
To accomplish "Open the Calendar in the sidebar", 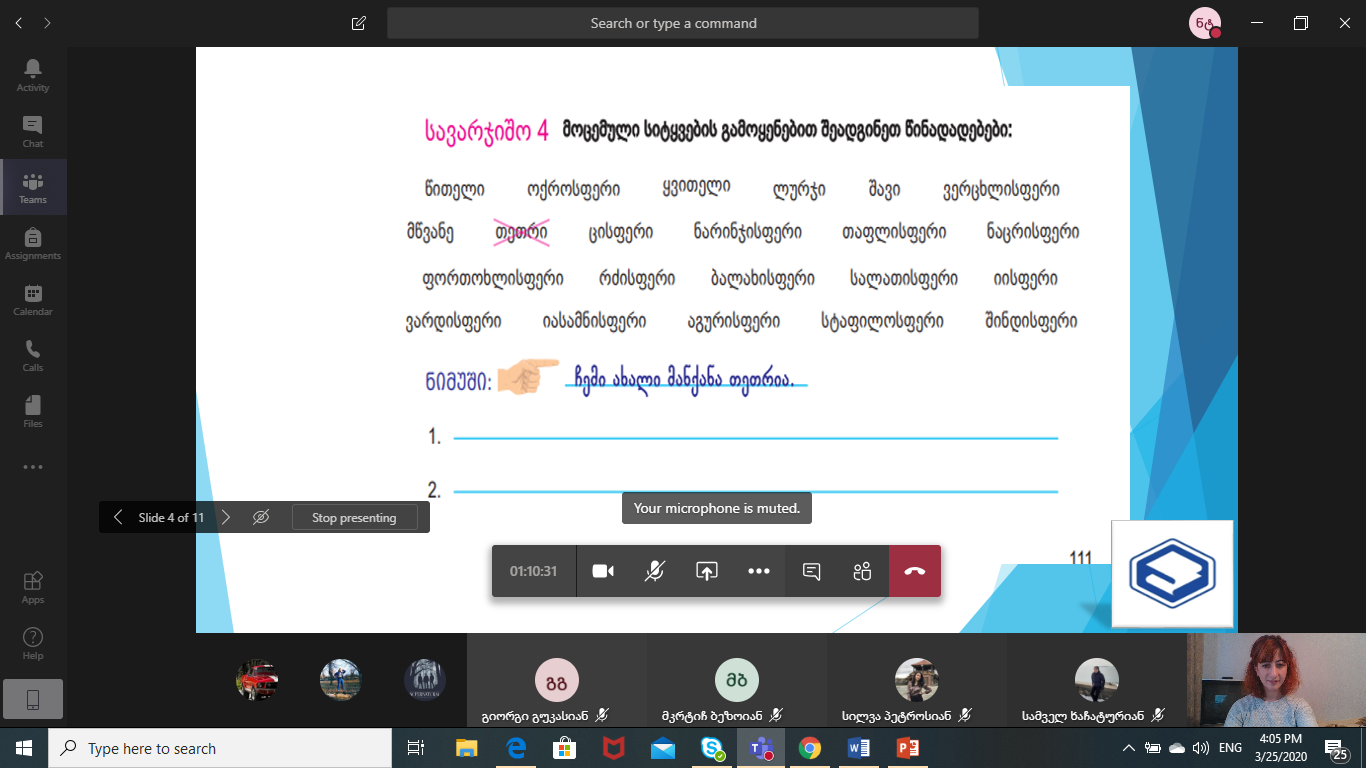I will tap(33, 299).
